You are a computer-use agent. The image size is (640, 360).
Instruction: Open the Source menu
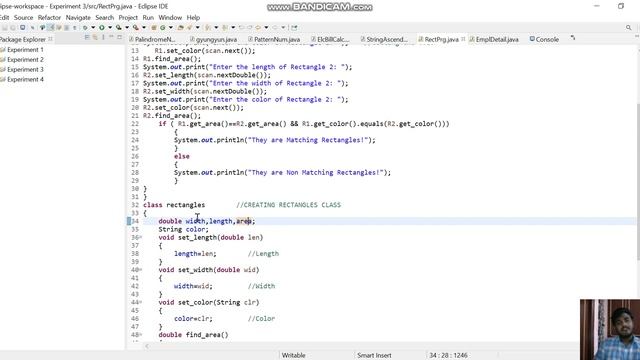click(23, 18)
